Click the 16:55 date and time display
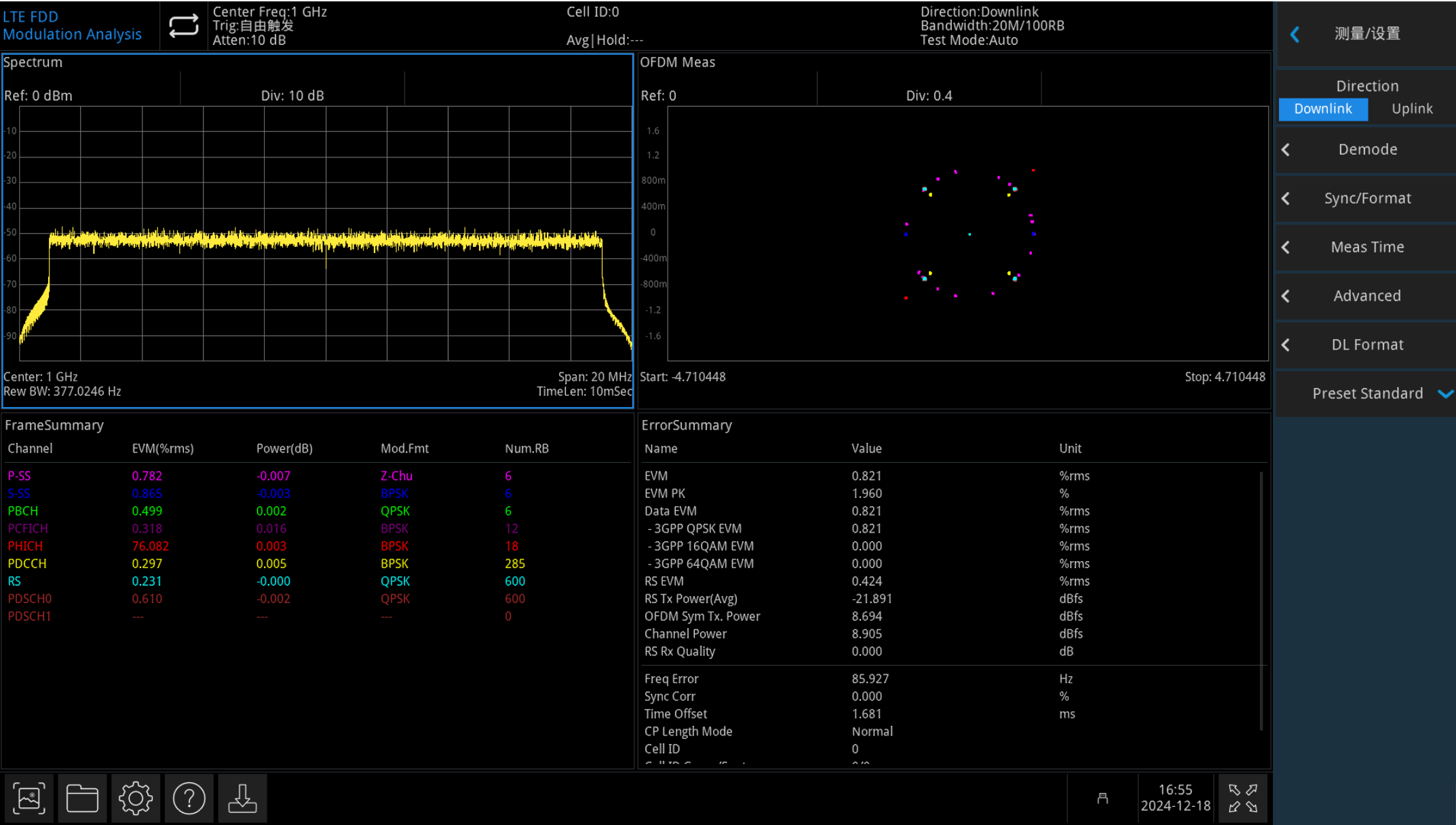Image resolution: width=1456 pixels, height=825 pixels. tap(1175, 798)
